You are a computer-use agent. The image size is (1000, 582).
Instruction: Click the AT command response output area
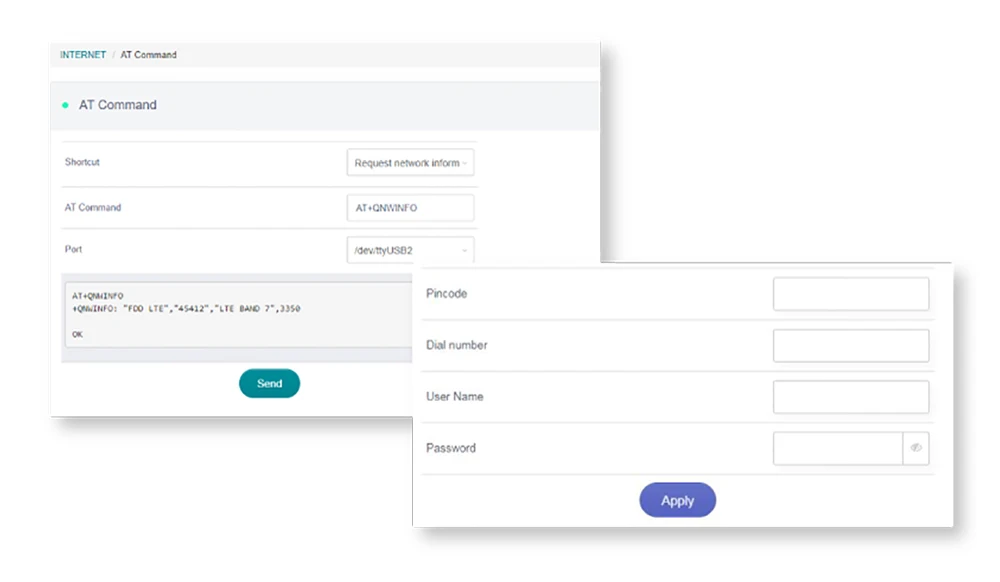pos(239,315)
